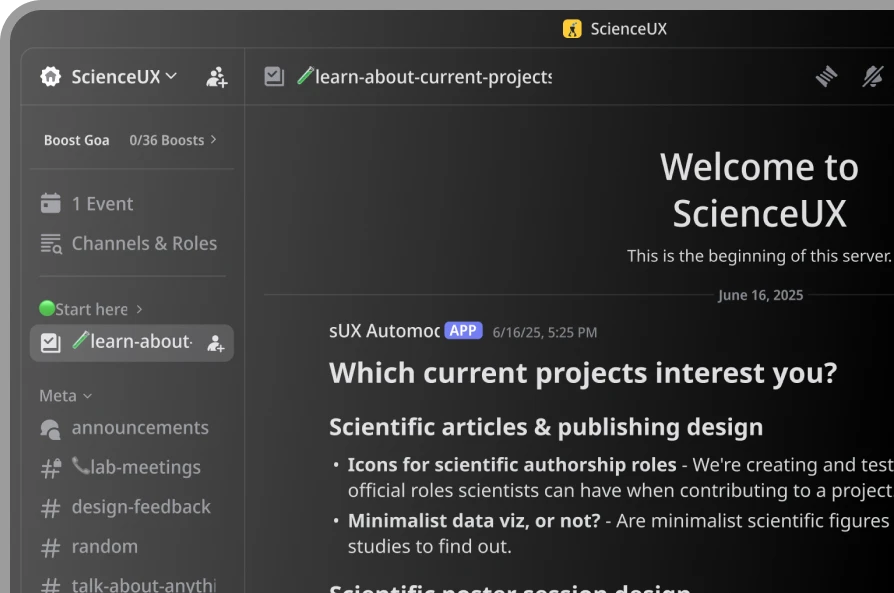Click the sUX Automod username
Viewport: 894px width, 593px height.
[384, 331]
